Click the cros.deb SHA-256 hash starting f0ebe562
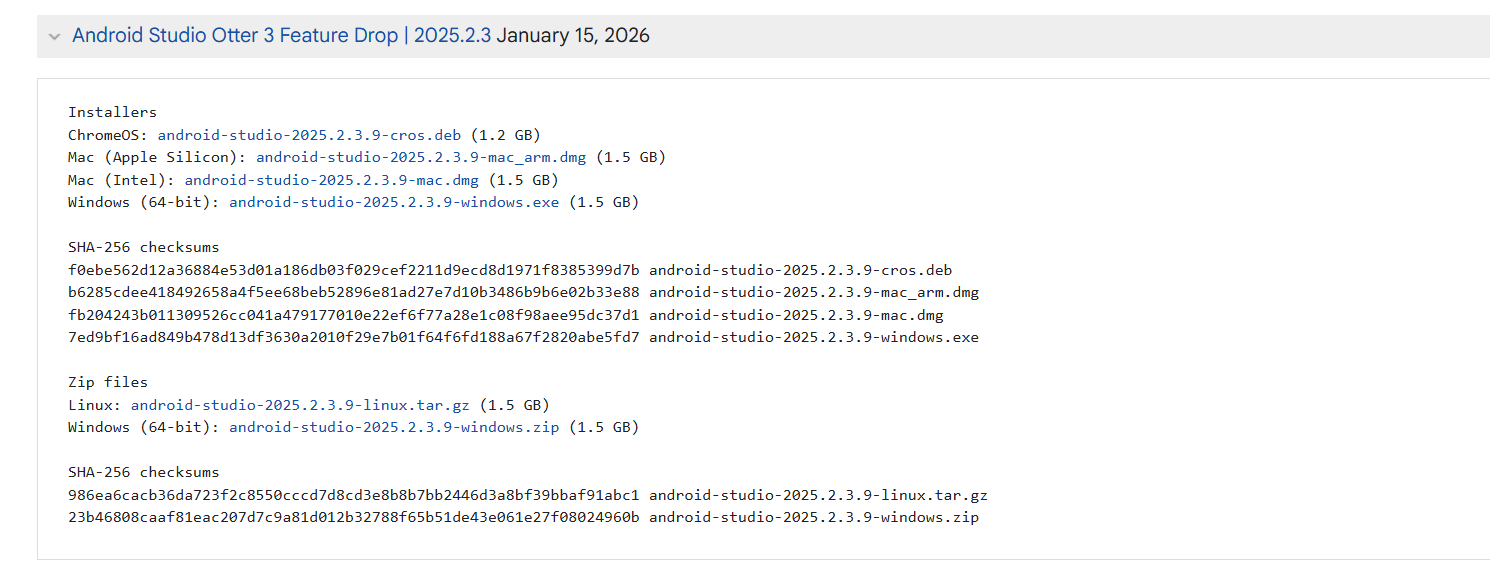Image resolution: width=1490 pixels, height=567 pixels. (354, 270)
